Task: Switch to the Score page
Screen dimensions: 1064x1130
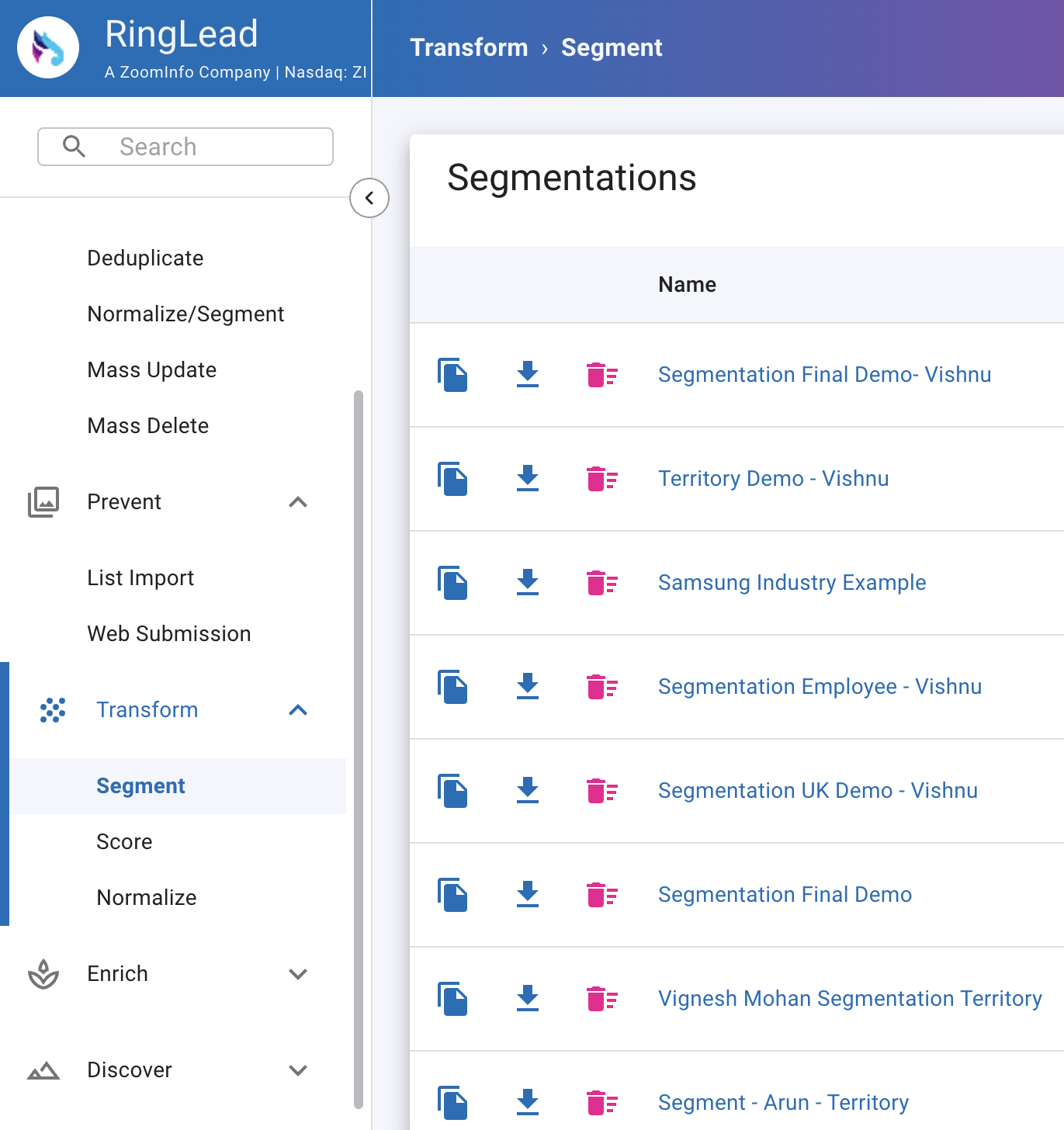Action: [x=124, y=842]
